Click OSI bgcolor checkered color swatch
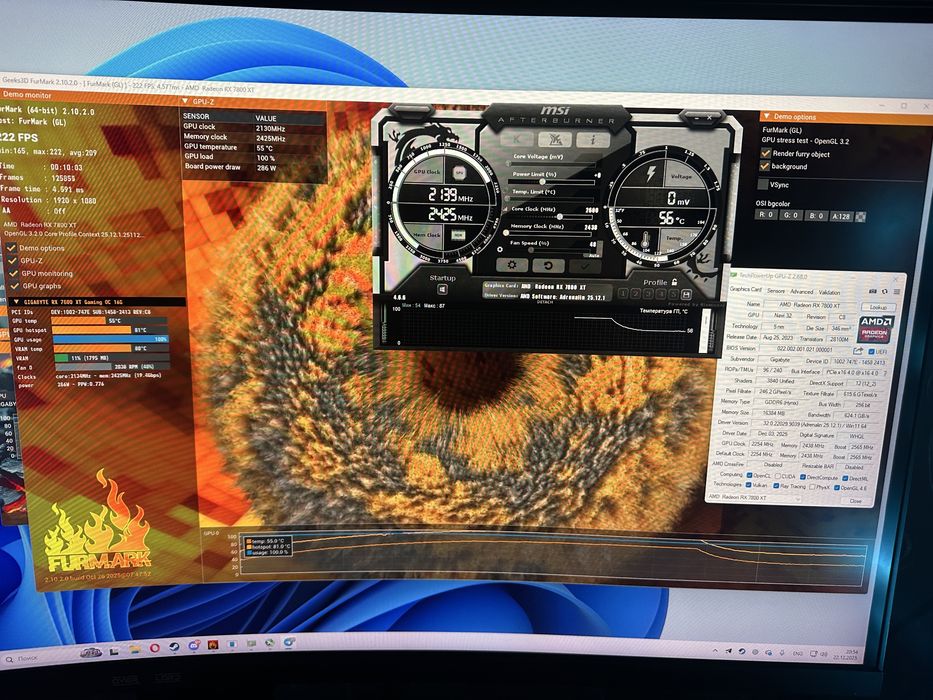The width and height of the screenshot is (933, 700). pyautogui.click(x=860, y=217)
